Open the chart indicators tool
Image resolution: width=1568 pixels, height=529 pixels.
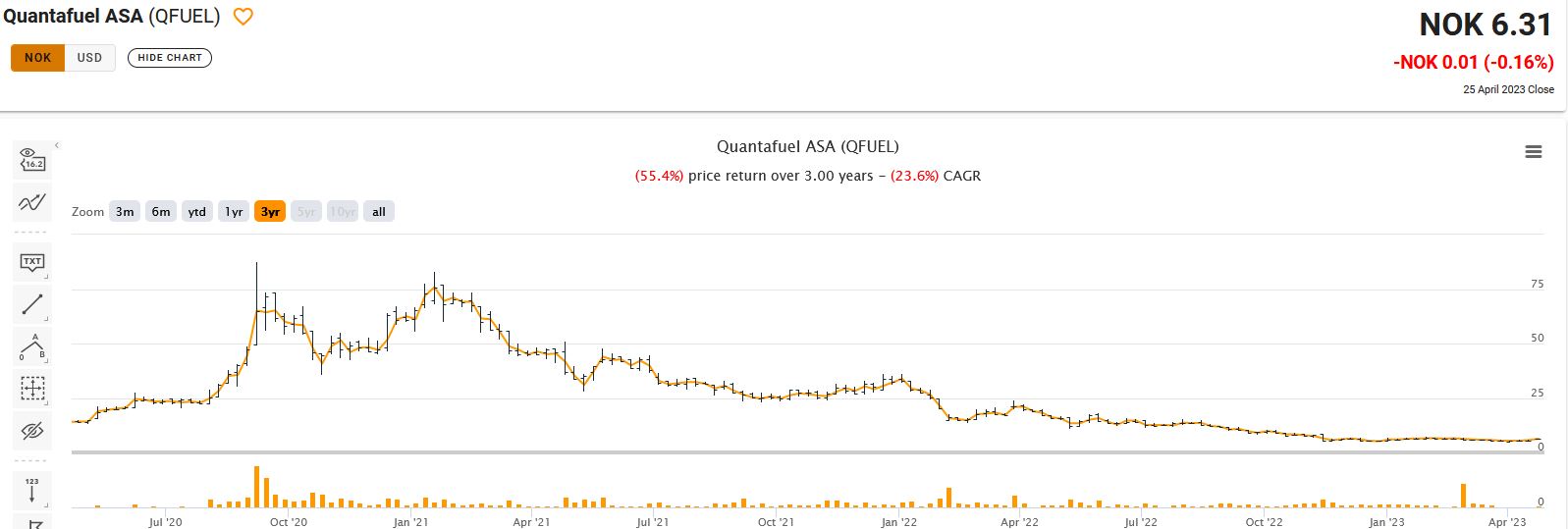coord(32,202)
